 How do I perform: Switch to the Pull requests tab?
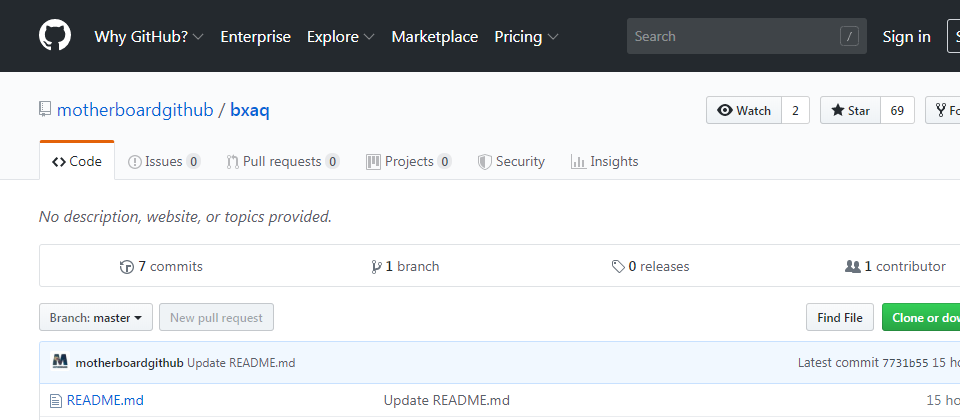tap(282, 162)
